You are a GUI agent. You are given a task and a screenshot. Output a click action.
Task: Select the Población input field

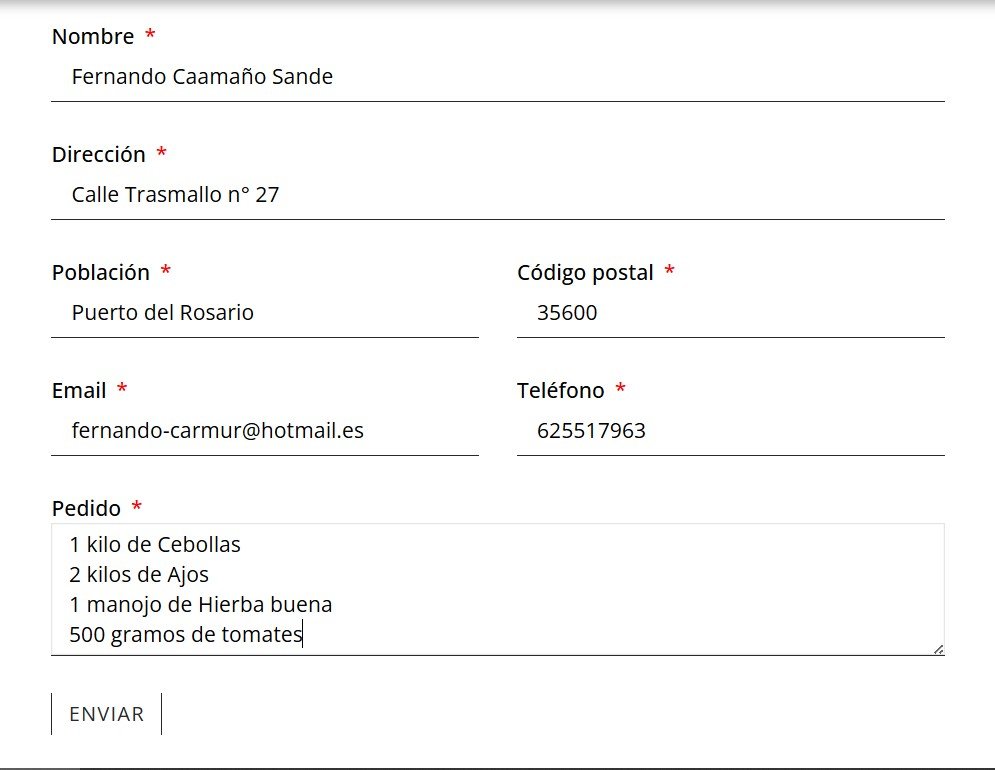[264, 313]
